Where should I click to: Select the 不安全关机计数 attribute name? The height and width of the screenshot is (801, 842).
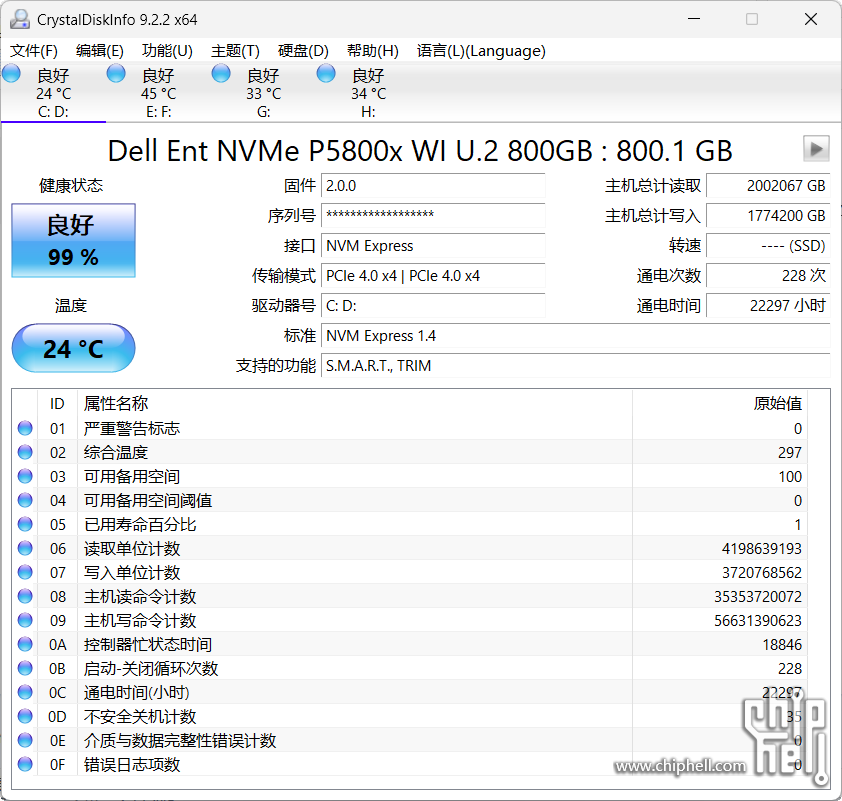click(140, 716)
